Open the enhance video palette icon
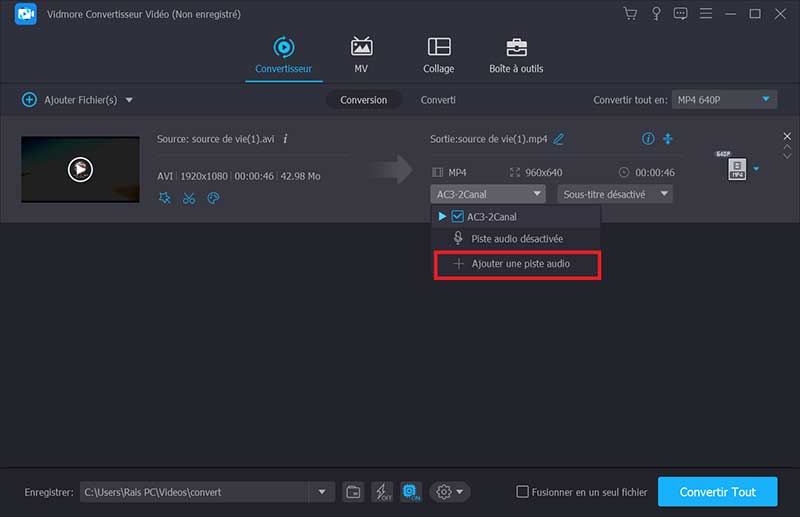800x517 pixels. coord(213,198)
